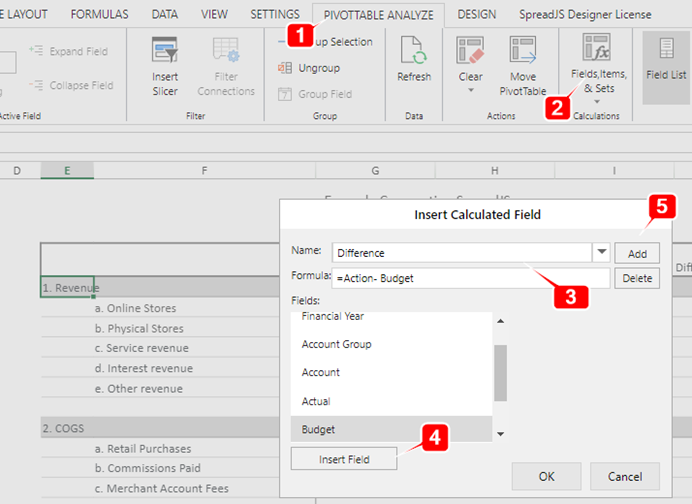Click the 2. COGS row

point(160,428)
